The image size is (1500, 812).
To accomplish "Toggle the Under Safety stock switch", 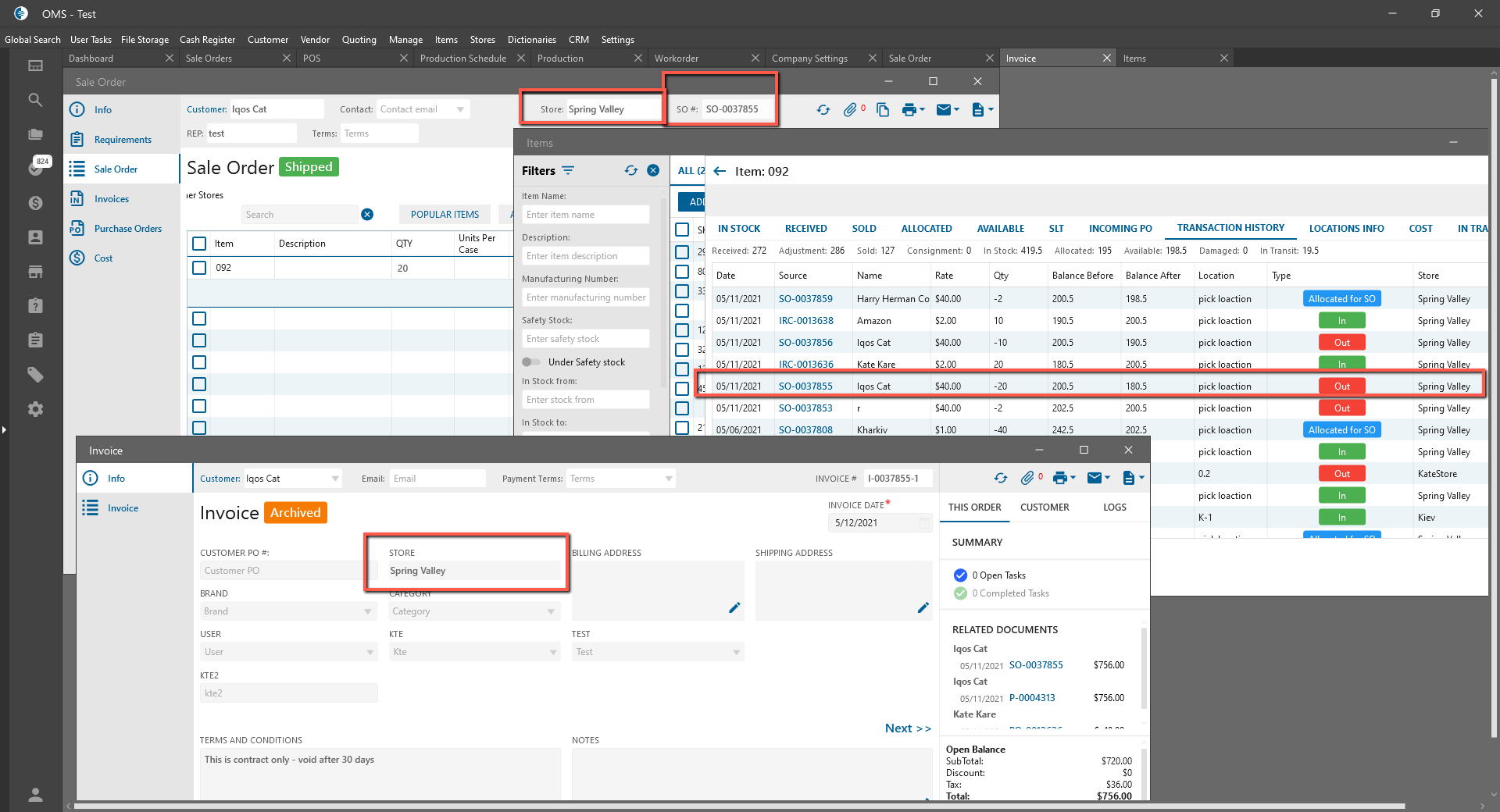I will 531,362.
